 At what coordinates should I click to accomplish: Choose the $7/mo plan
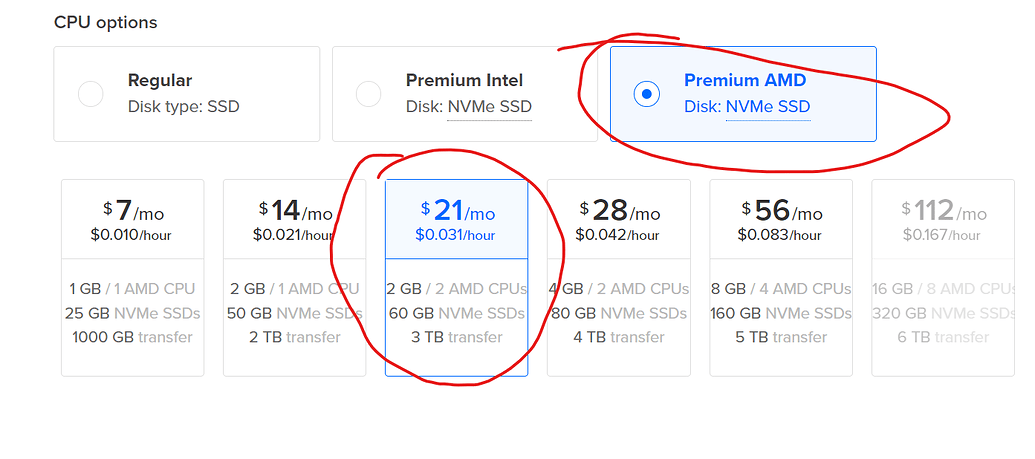click(133, 222)
